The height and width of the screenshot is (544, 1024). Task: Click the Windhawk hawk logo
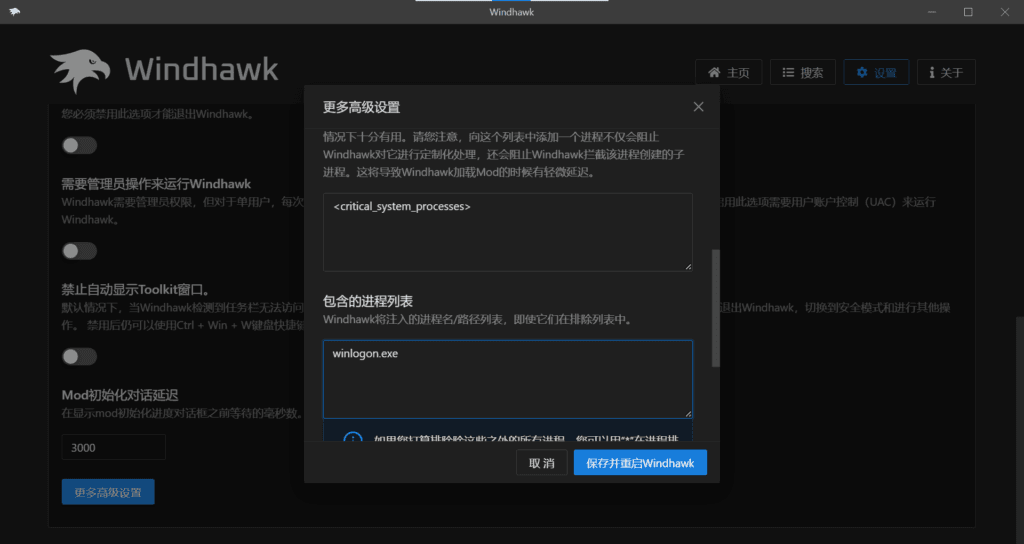[80, 71]
